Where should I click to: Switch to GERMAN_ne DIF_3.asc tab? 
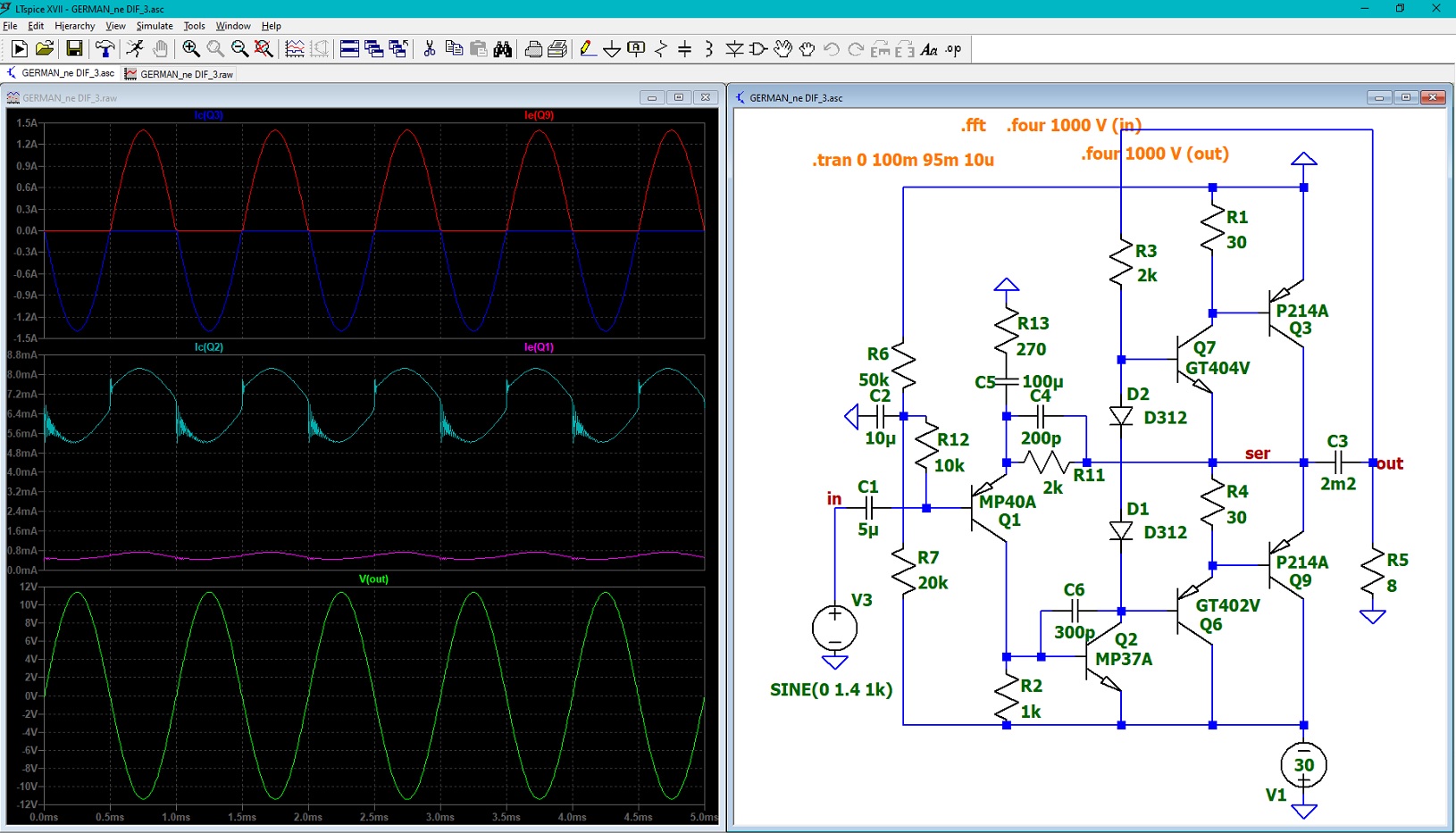(62, 73)
